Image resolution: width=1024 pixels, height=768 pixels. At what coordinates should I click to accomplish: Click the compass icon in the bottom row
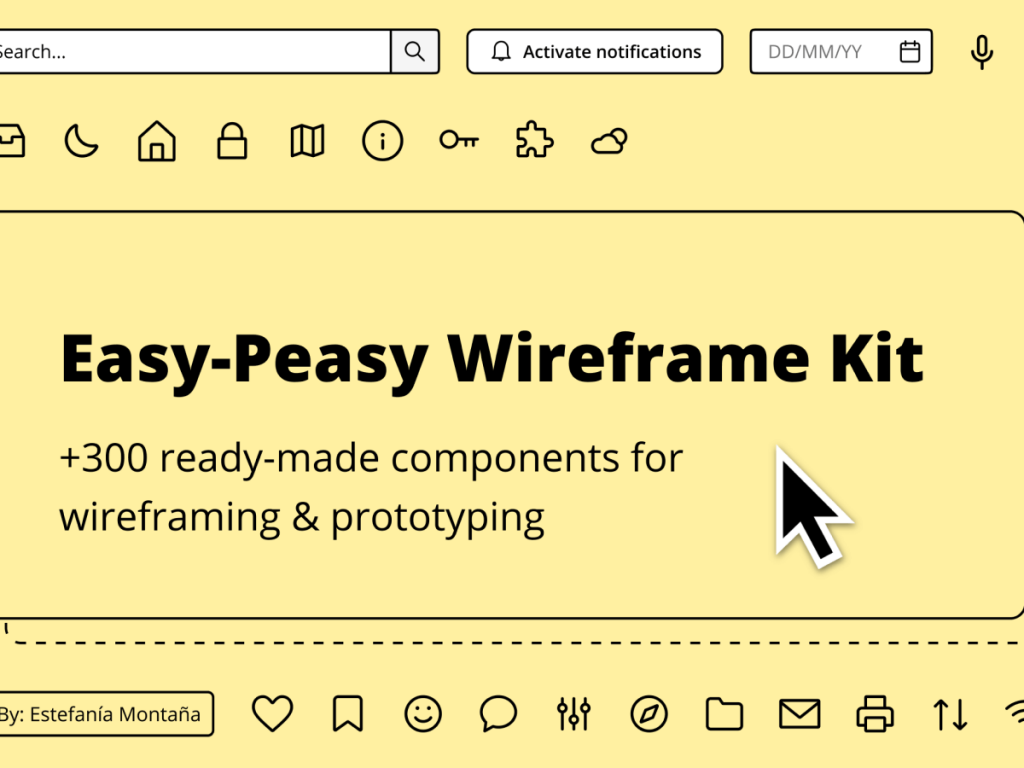tap(648, 714)
